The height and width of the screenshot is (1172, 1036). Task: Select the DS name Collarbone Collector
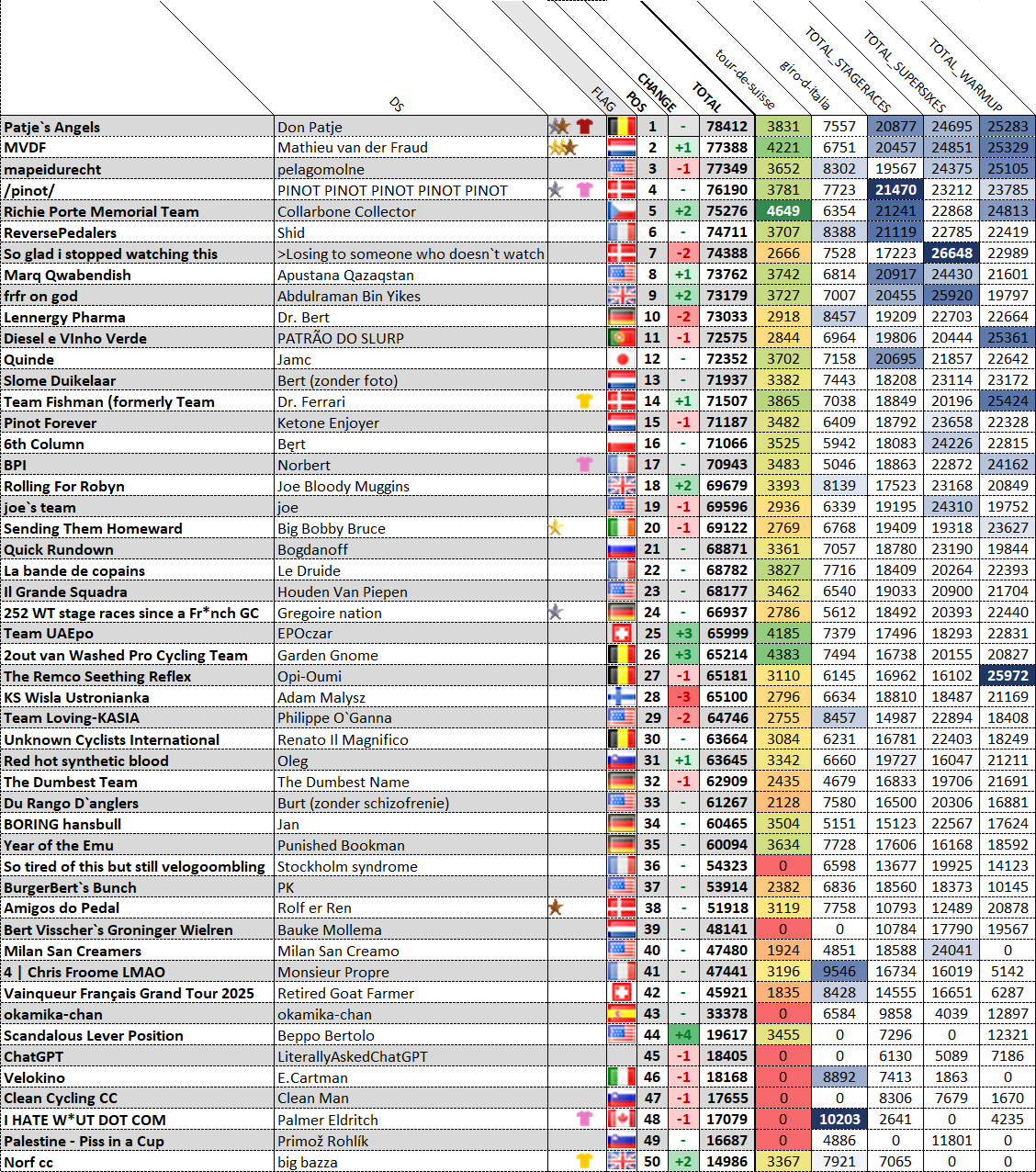point(346,211)
